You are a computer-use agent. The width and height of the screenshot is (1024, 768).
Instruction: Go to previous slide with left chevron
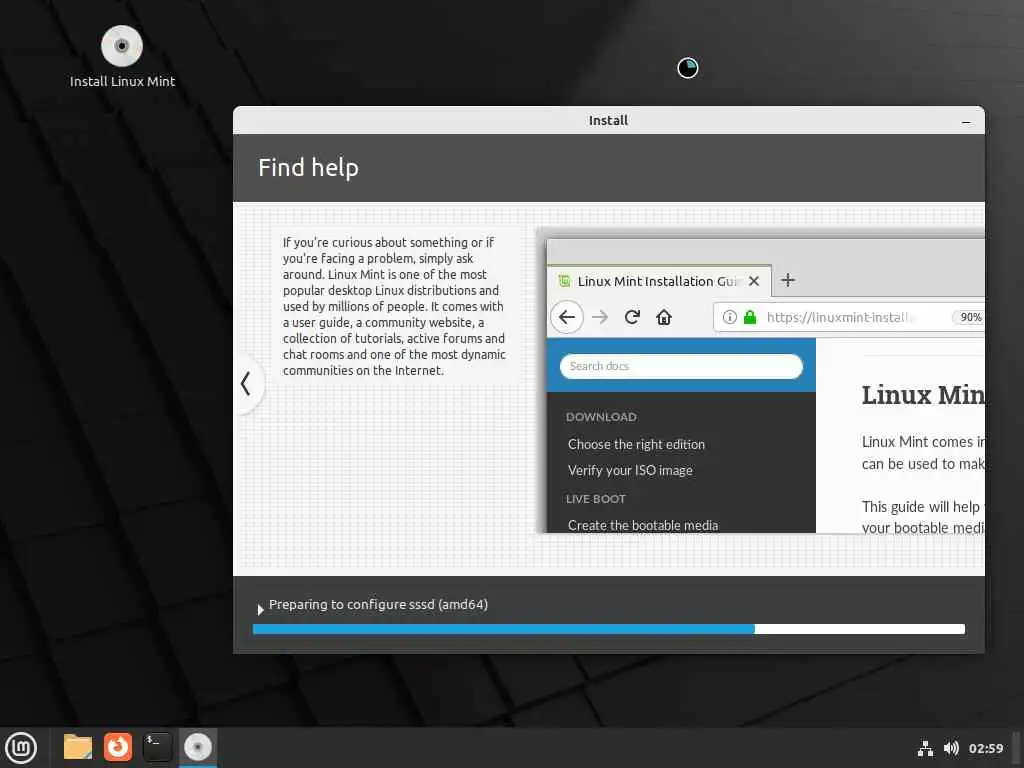[x=246, y=383]
